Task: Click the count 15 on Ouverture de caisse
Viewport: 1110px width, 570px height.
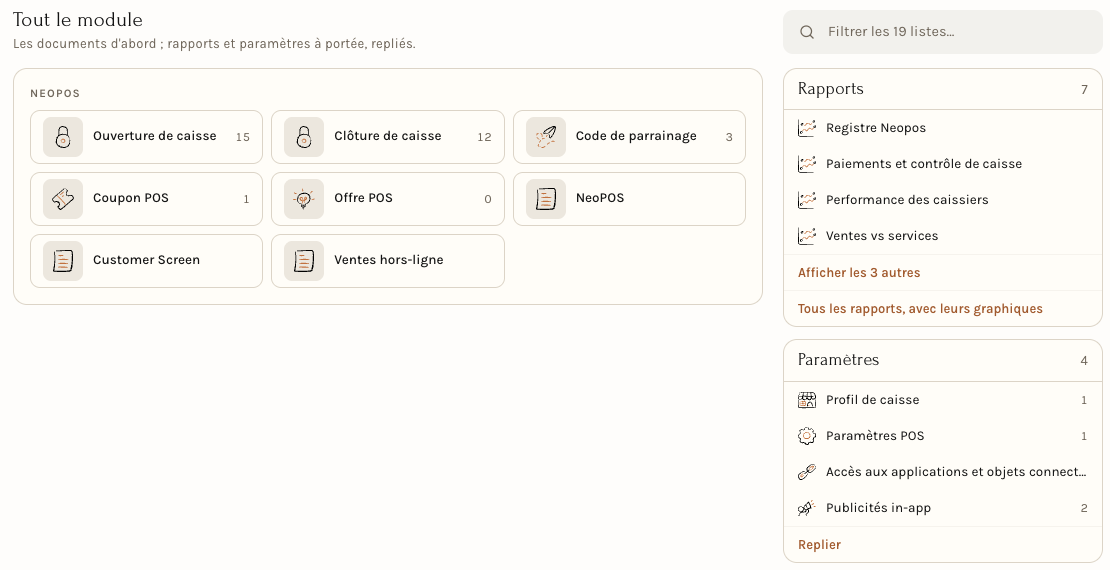Action: (x=243, y=137)
